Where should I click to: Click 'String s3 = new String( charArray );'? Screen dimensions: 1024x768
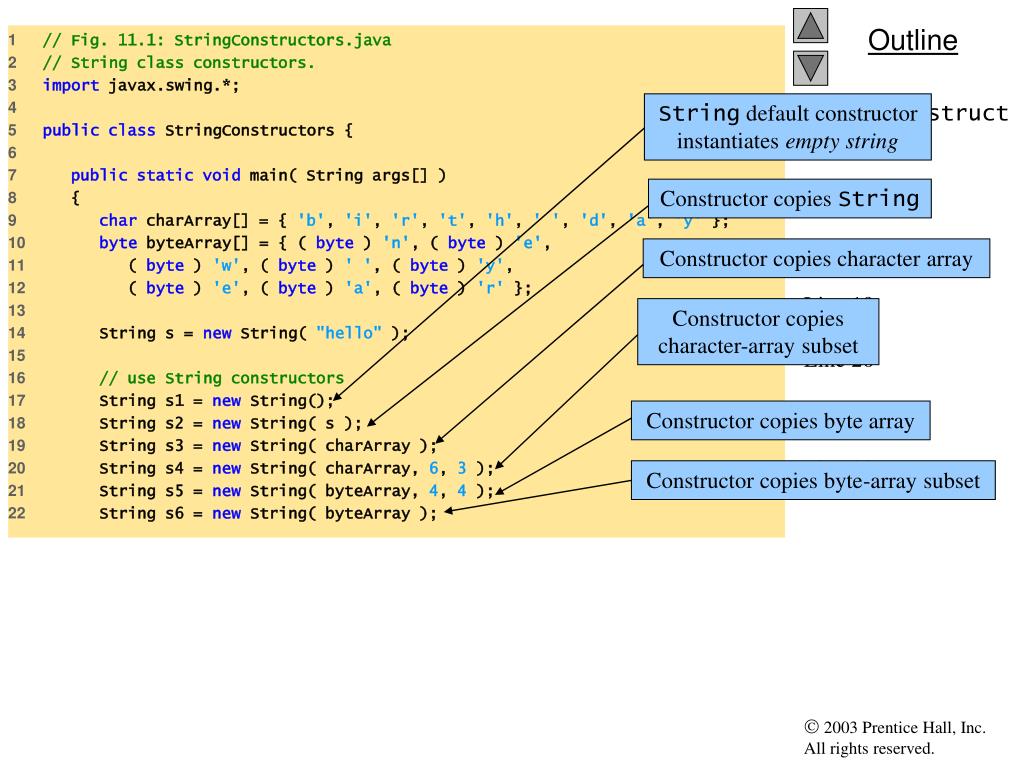tap(268, 446)
